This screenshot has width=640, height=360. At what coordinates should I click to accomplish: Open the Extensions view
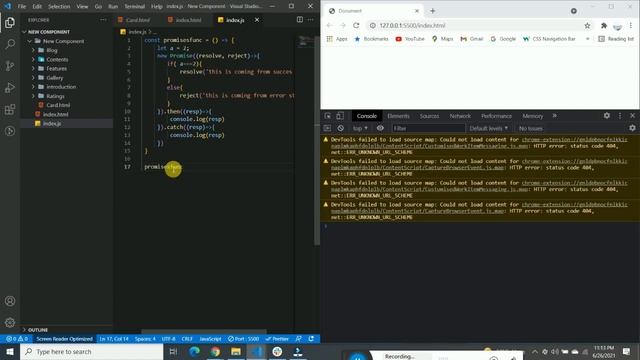10,109
